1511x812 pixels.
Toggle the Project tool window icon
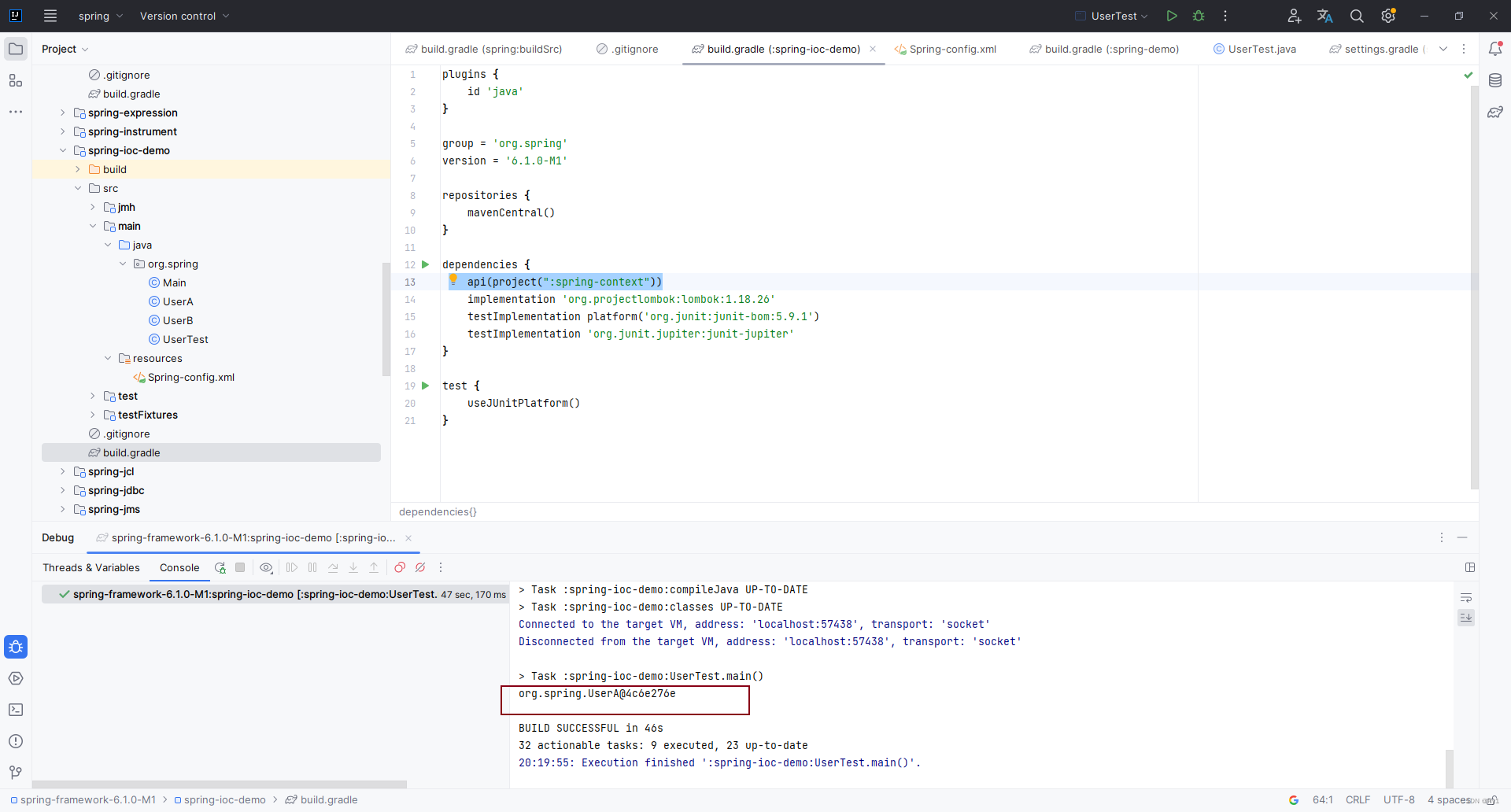click(x=16, y=49)
